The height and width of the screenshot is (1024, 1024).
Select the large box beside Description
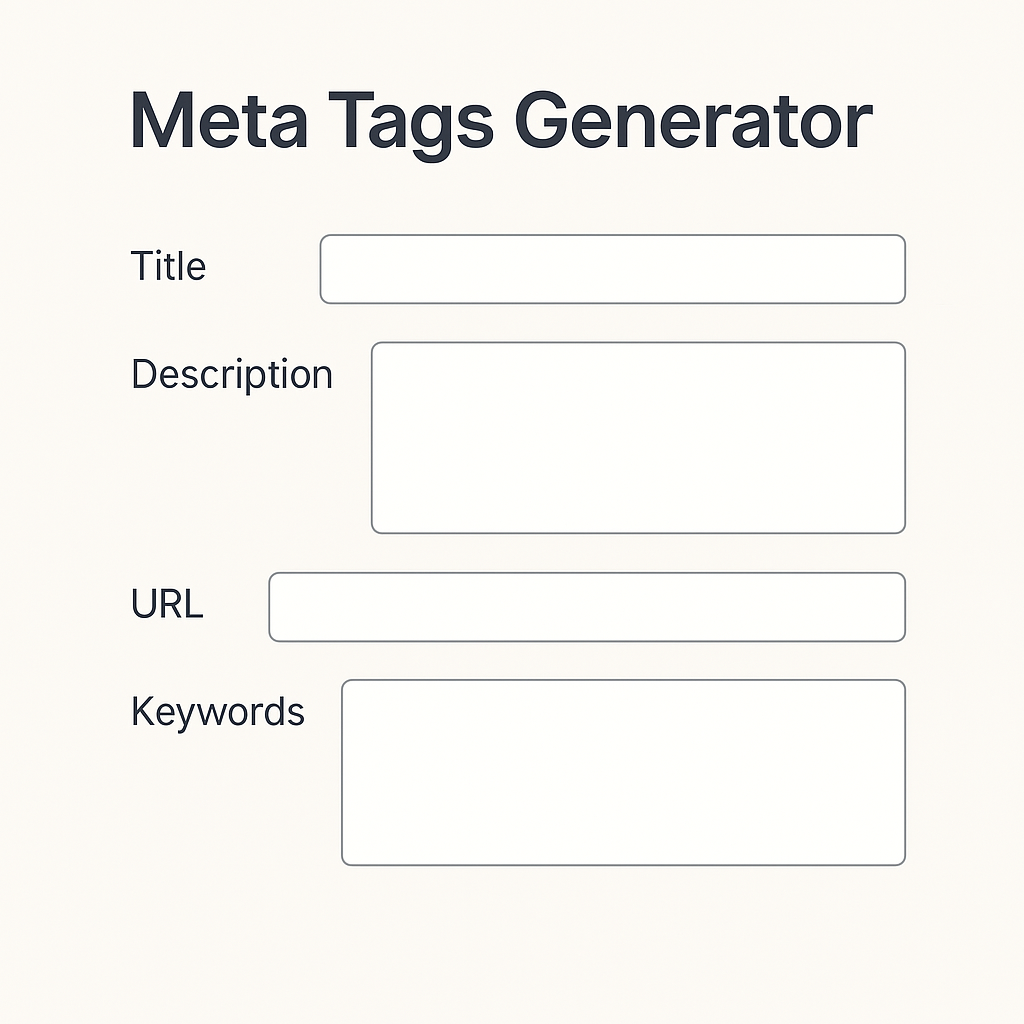coord(638,438)
